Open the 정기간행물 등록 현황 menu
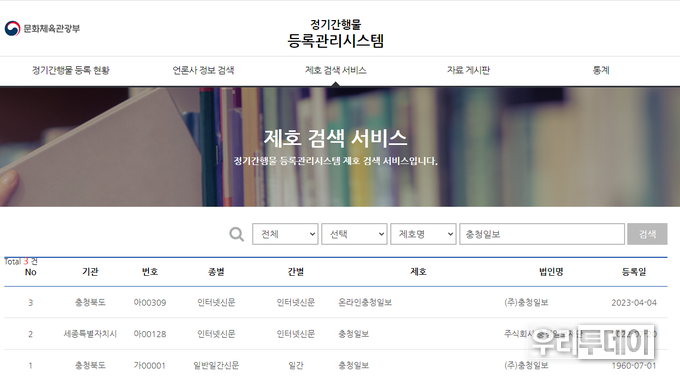This screenshot has width=680, height=380. (71, 70)
